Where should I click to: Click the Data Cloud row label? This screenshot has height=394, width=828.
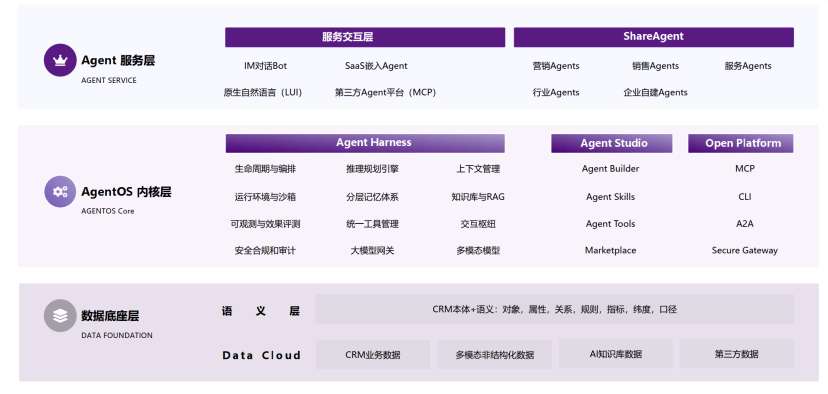(x=261, y=355)
